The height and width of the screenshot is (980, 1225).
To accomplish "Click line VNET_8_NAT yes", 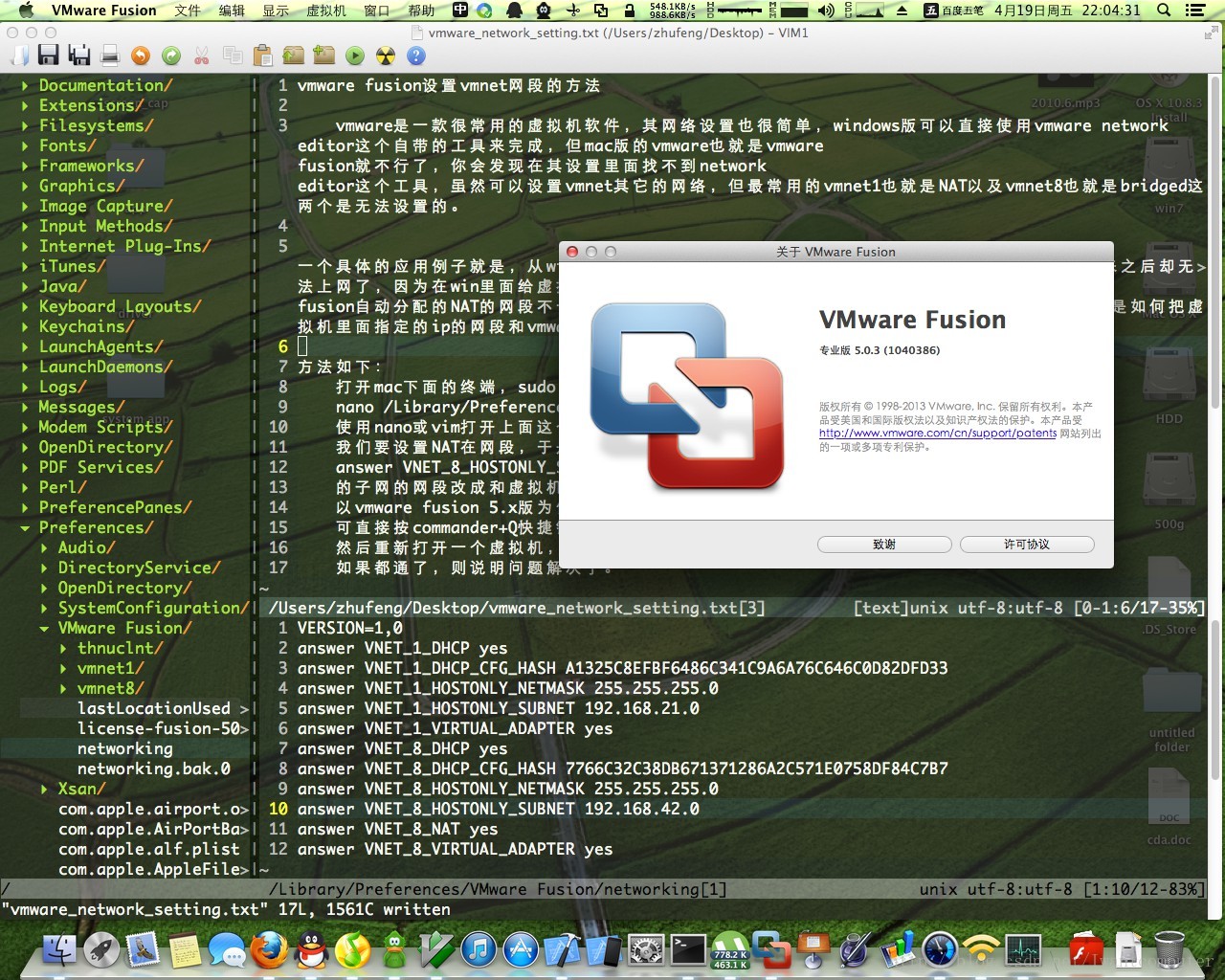I will pos(398,829).
